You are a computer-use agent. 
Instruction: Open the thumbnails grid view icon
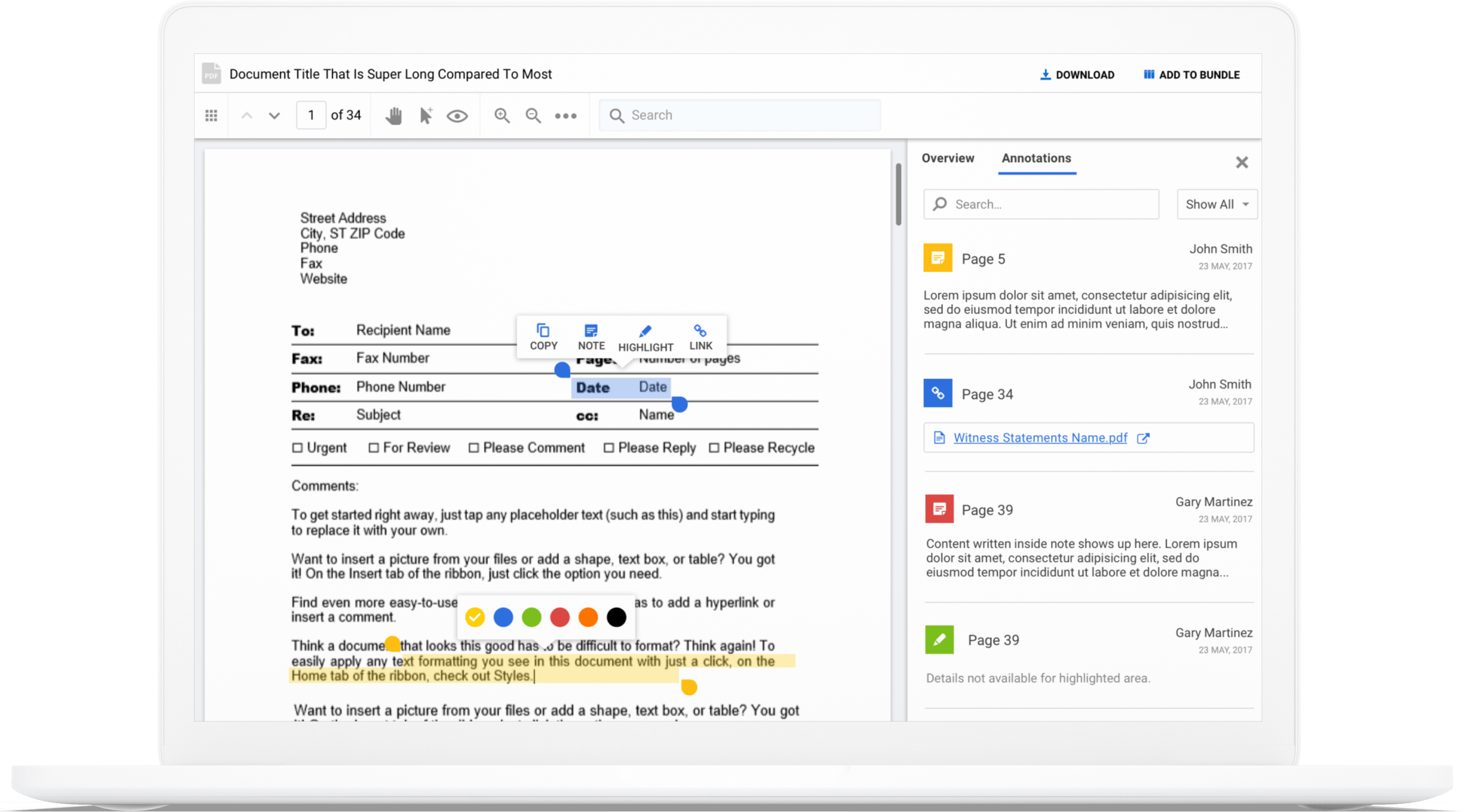[x=211, y=116]
